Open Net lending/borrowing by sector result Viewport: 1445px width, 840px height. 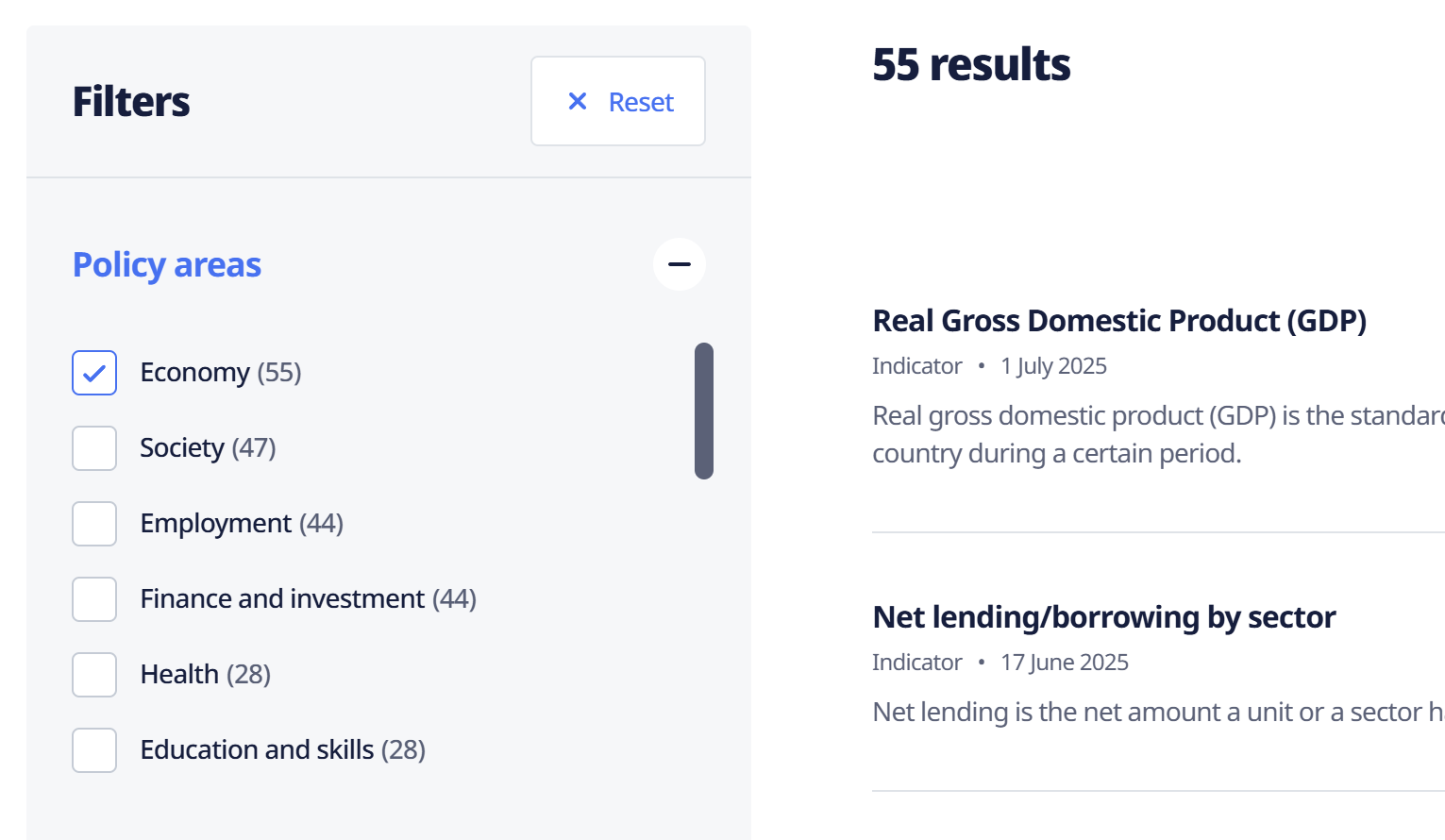(x=1104, y=617)
